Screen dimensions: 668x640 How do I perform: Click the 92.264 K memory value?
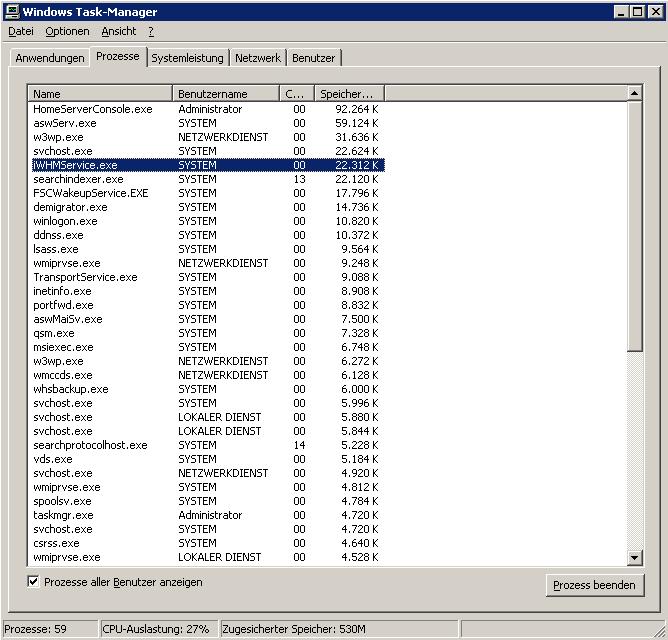357,109
